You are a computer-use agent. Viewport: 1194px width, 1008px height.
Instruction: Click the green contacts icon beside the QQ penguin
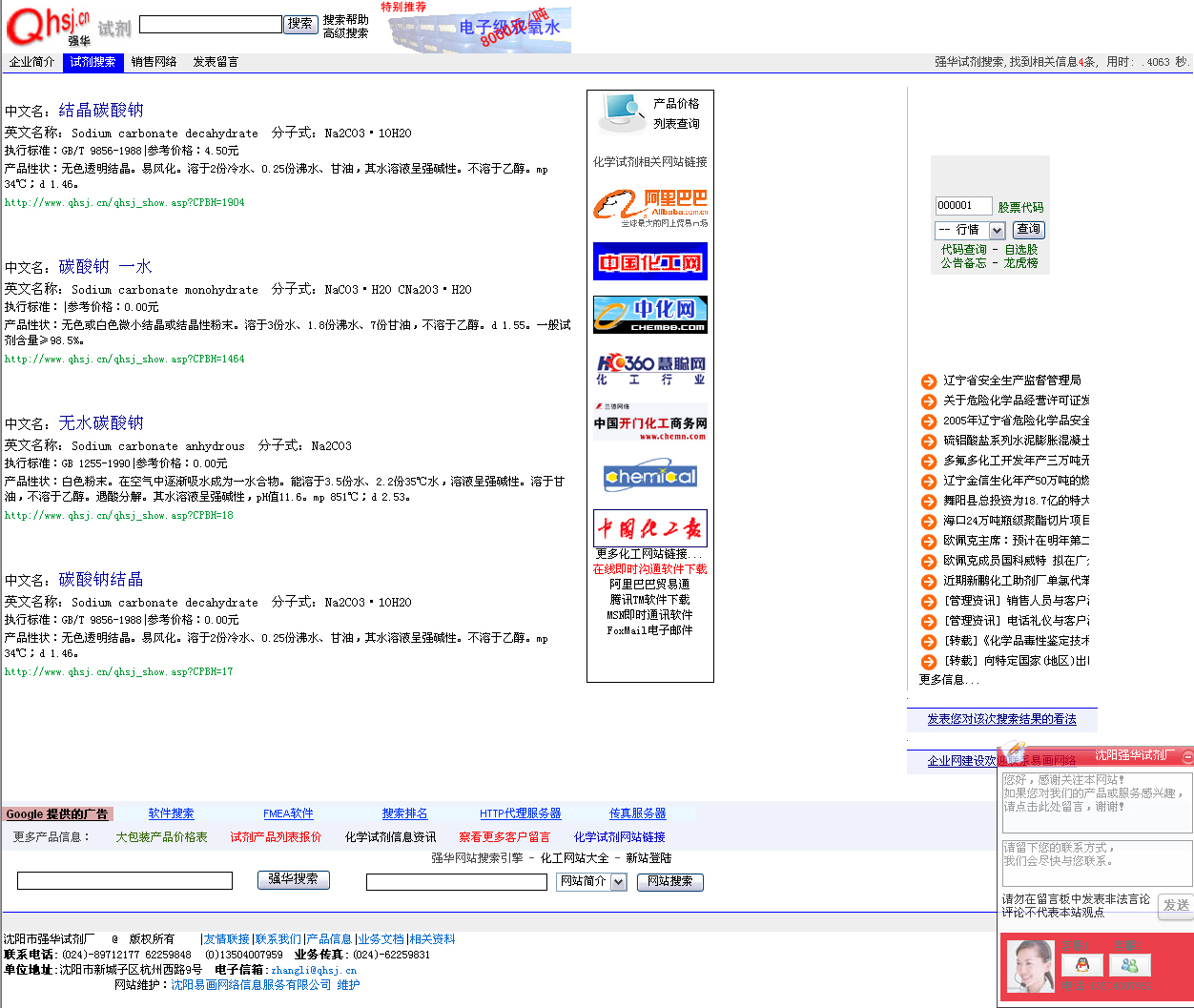click(x=1130, y=965)
